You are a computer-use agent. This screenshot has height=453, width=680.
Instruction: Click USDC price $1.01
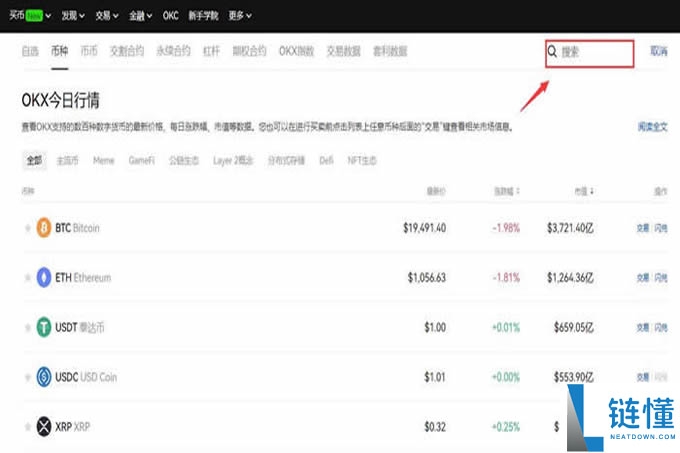[435, 377]
